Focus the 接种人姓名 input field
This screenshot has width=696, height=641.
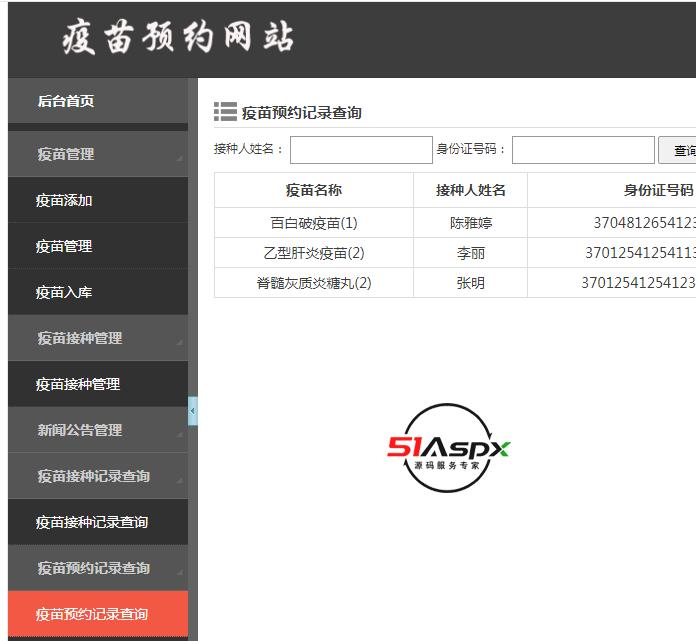pos(361,150)
